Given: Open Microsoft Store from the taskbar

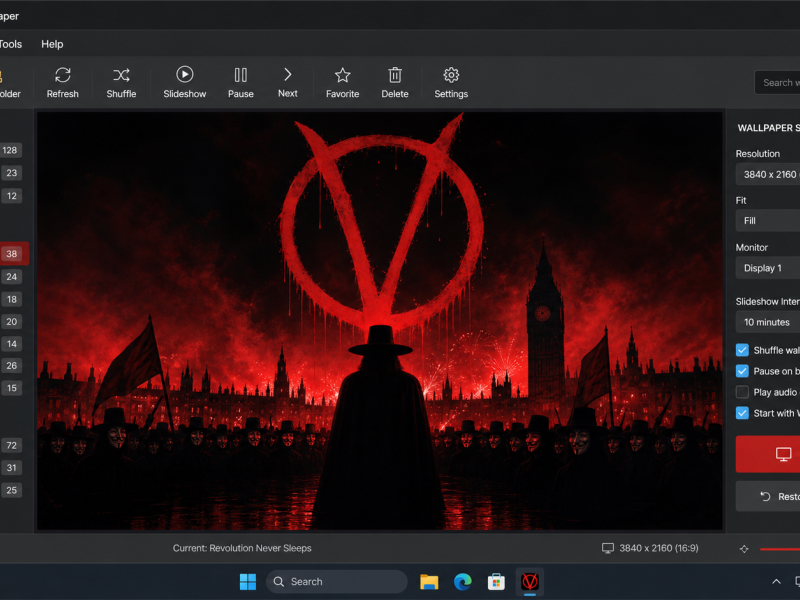Looking at the screenshot, I should 496,582.
